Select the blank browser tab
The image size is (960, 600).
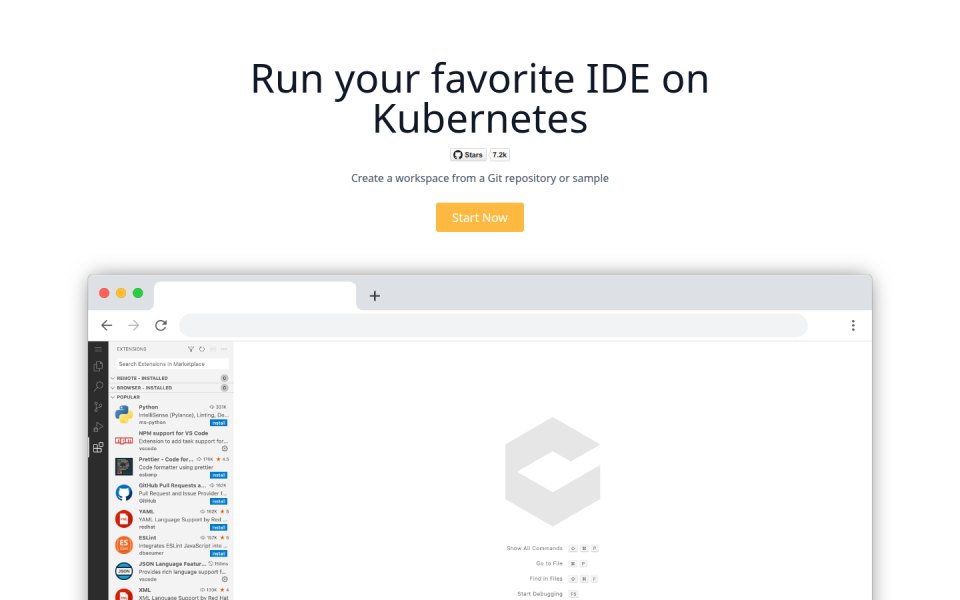[x=255, y=296]
